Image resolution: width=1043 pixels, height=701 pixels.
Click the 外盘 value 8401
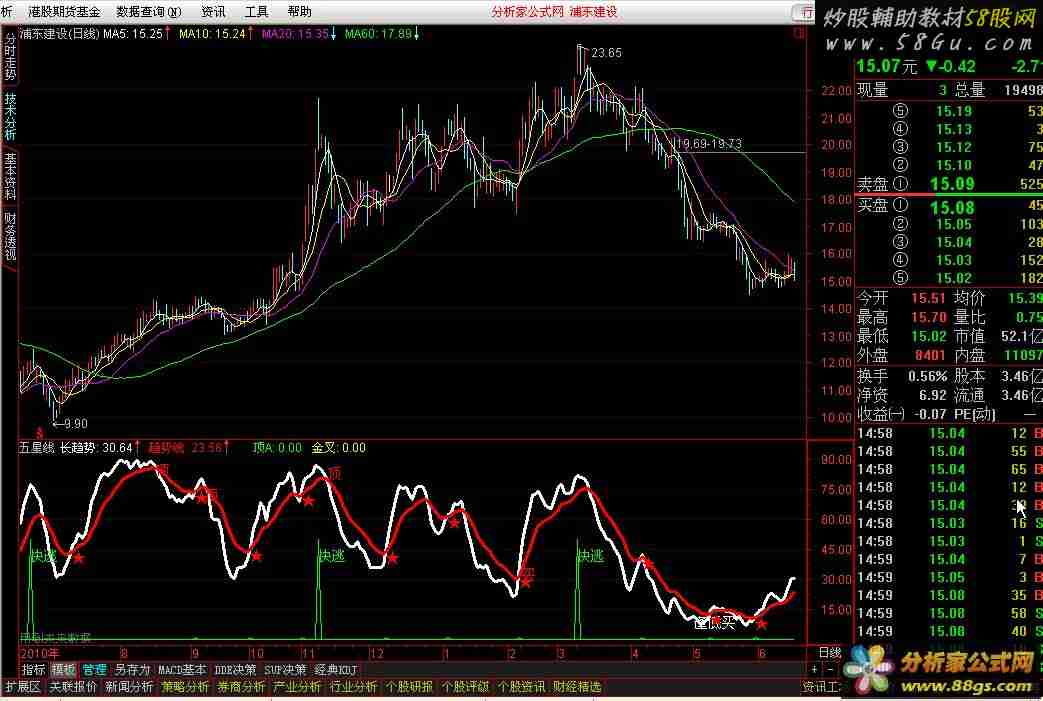pyautogui.click(x=930, y=355)
